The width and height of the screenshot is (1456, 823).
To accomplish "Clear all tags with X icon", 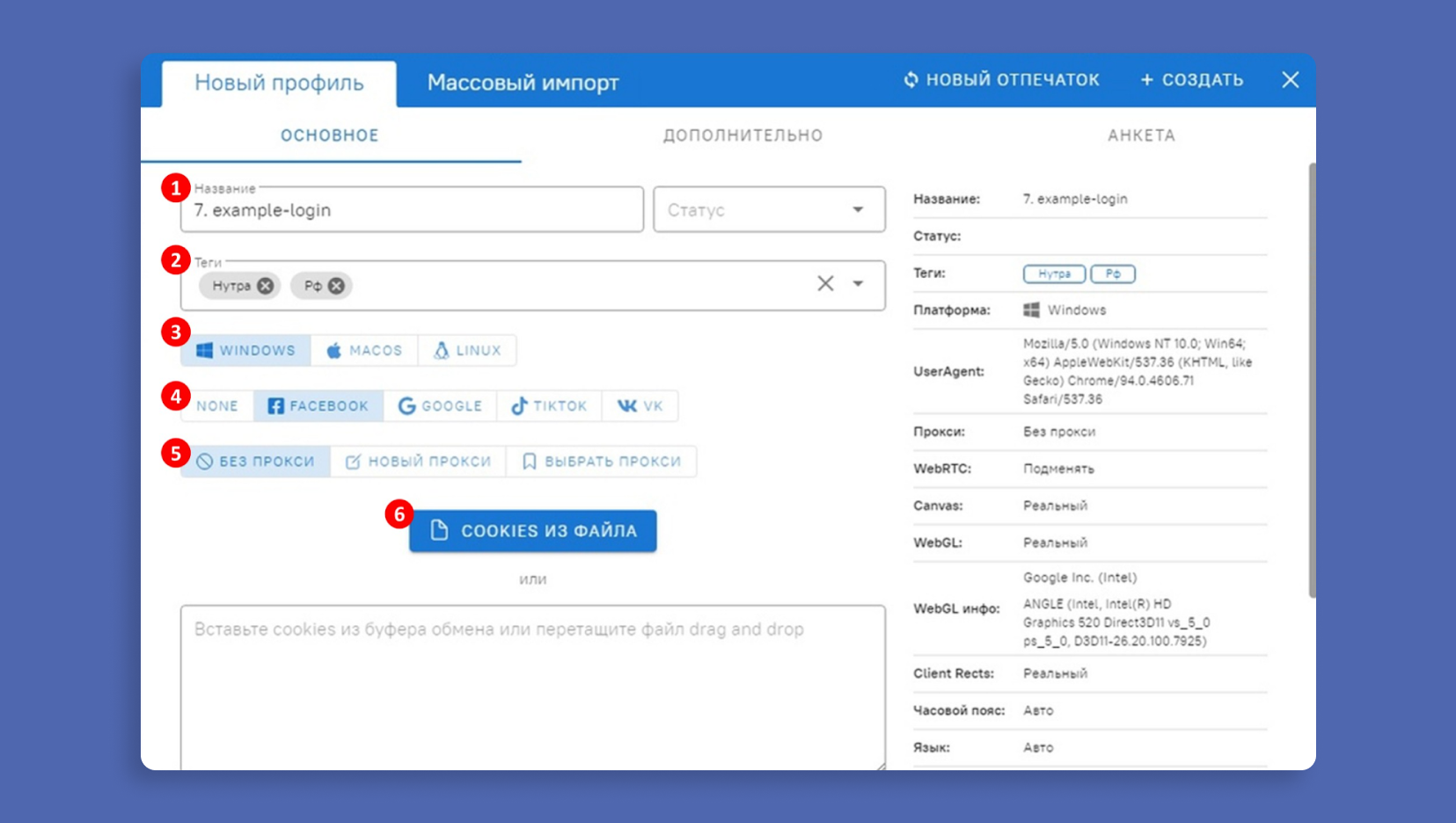I will pos(825,283).
